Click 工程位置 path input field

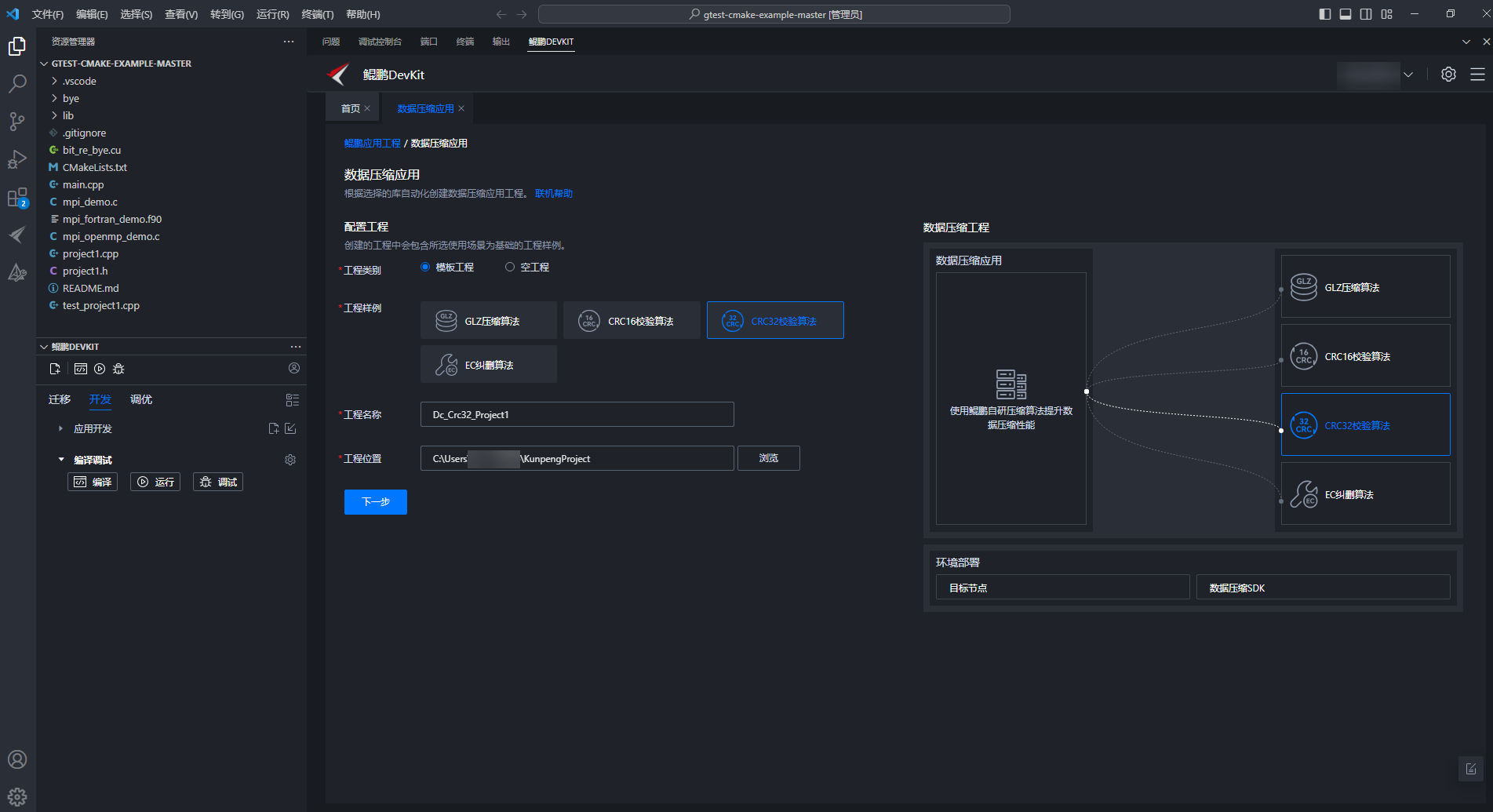coord(577,458)
